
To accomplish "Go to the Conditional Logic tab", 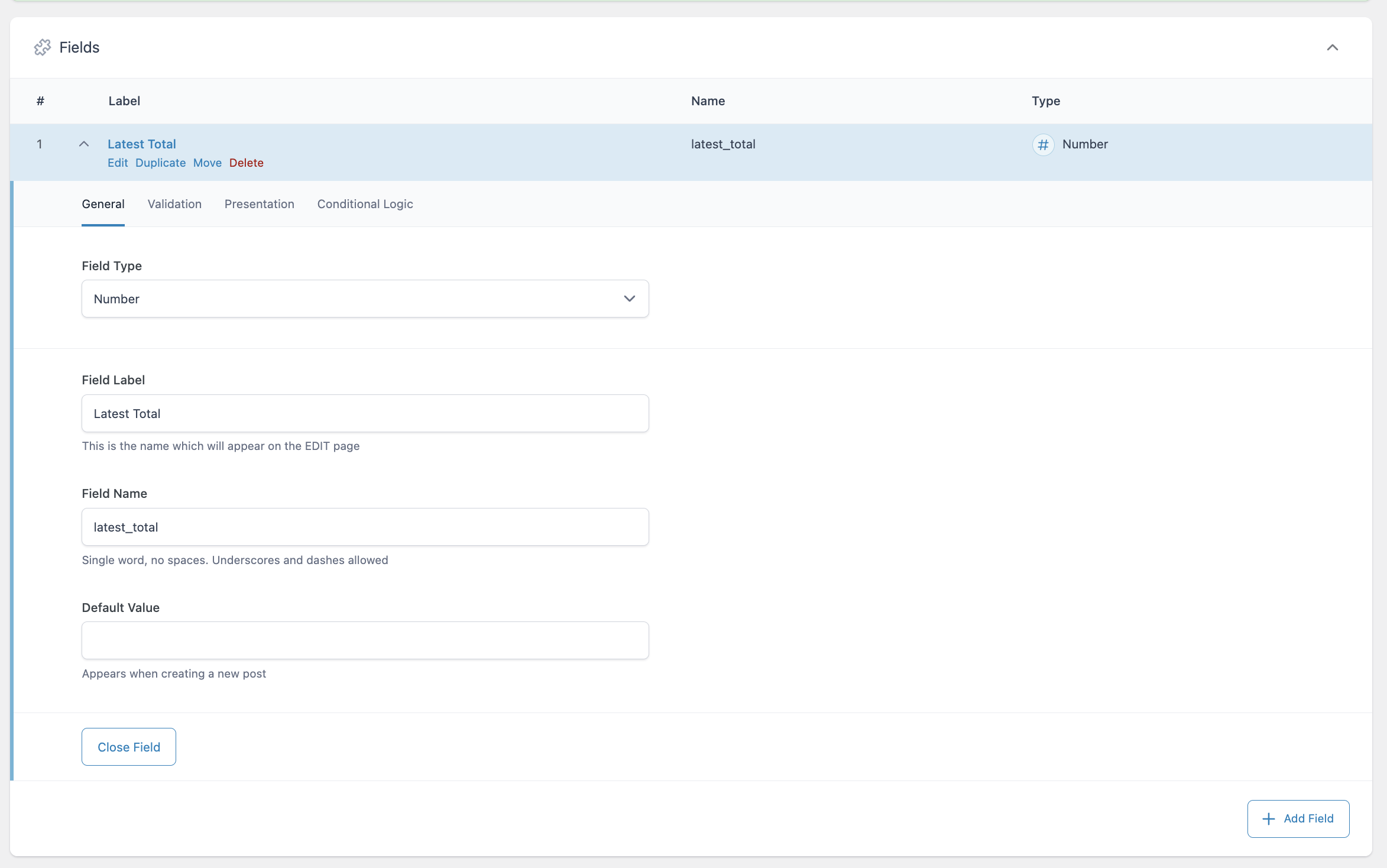I will pyautogui.click(x=365, y=204).
